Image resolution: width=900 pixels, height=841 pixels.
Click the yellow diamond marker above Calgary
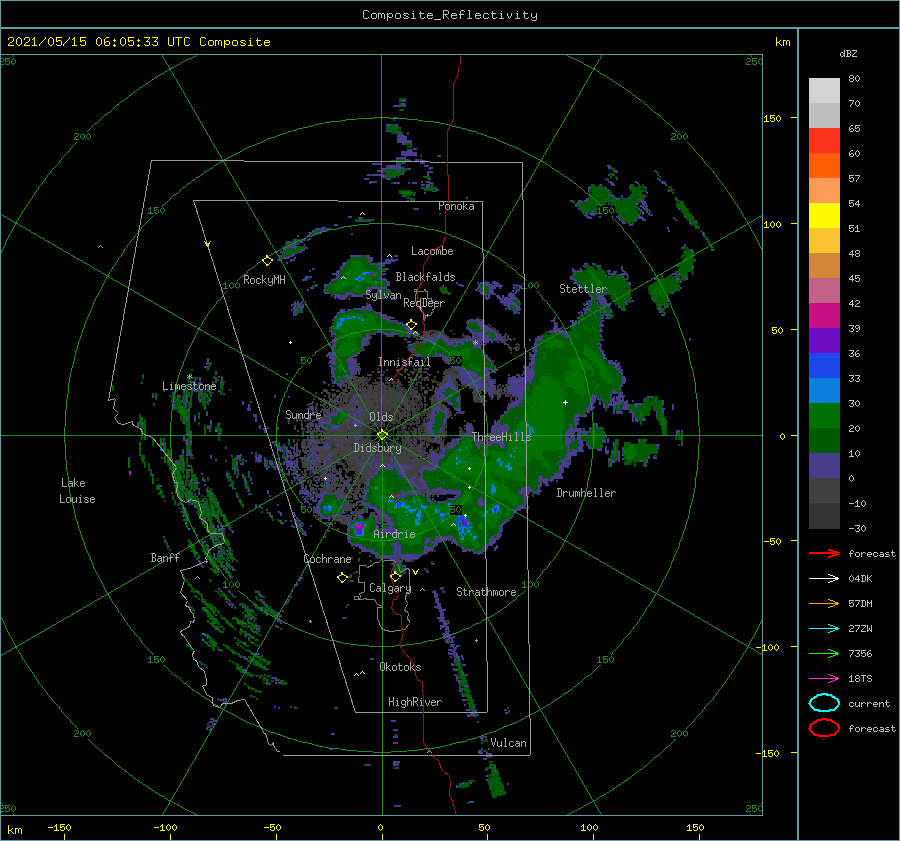click(x=395, y=576)
